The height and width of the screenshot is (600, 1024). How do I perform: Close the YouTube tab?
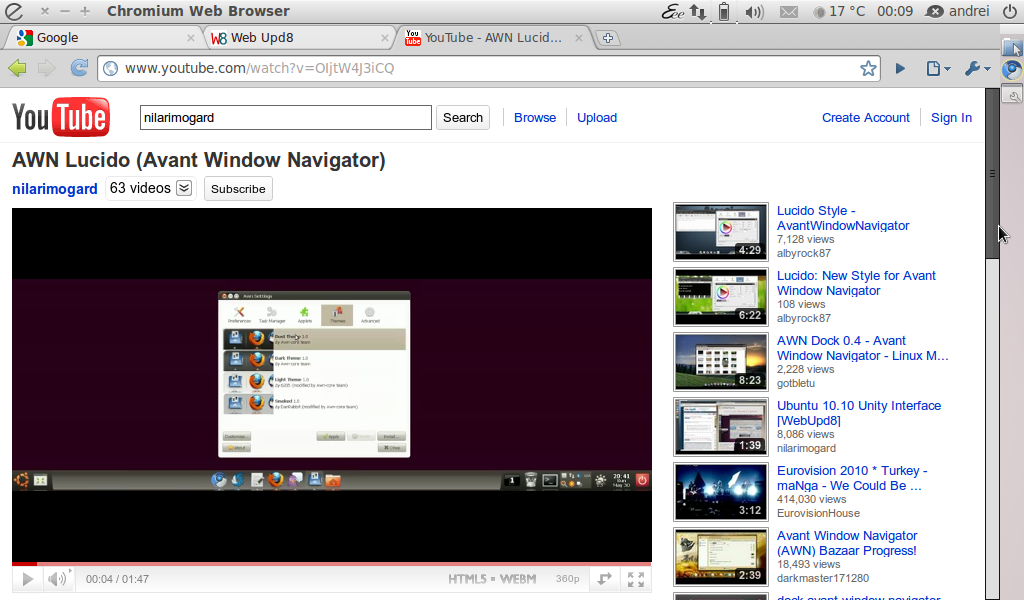pyautogui.click(x=579, y=38)
